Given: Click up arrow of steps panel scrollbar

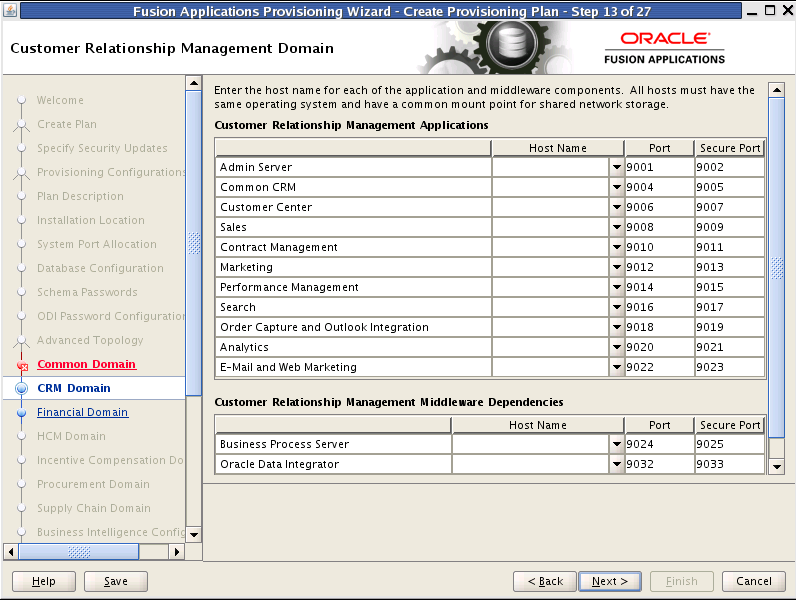Looking at the screenshot, I should click(193, 83).
